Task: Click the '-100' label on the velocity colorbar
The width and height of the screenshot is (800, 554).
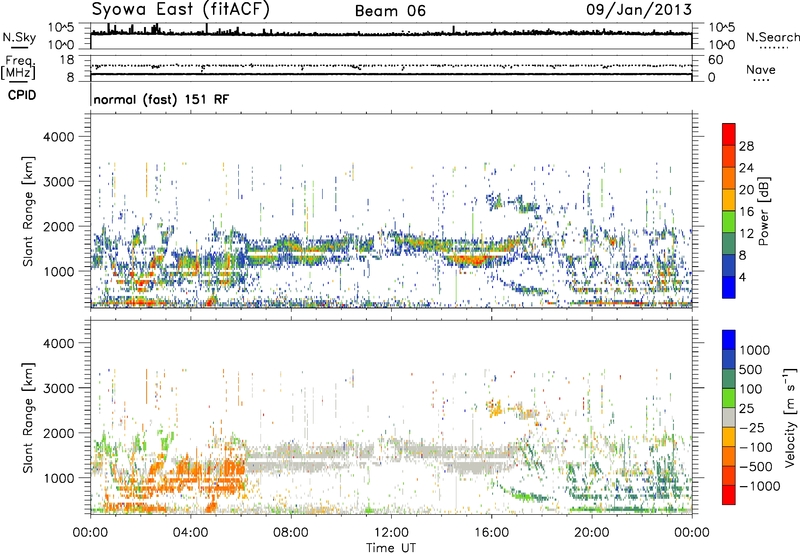Action: 756,447
